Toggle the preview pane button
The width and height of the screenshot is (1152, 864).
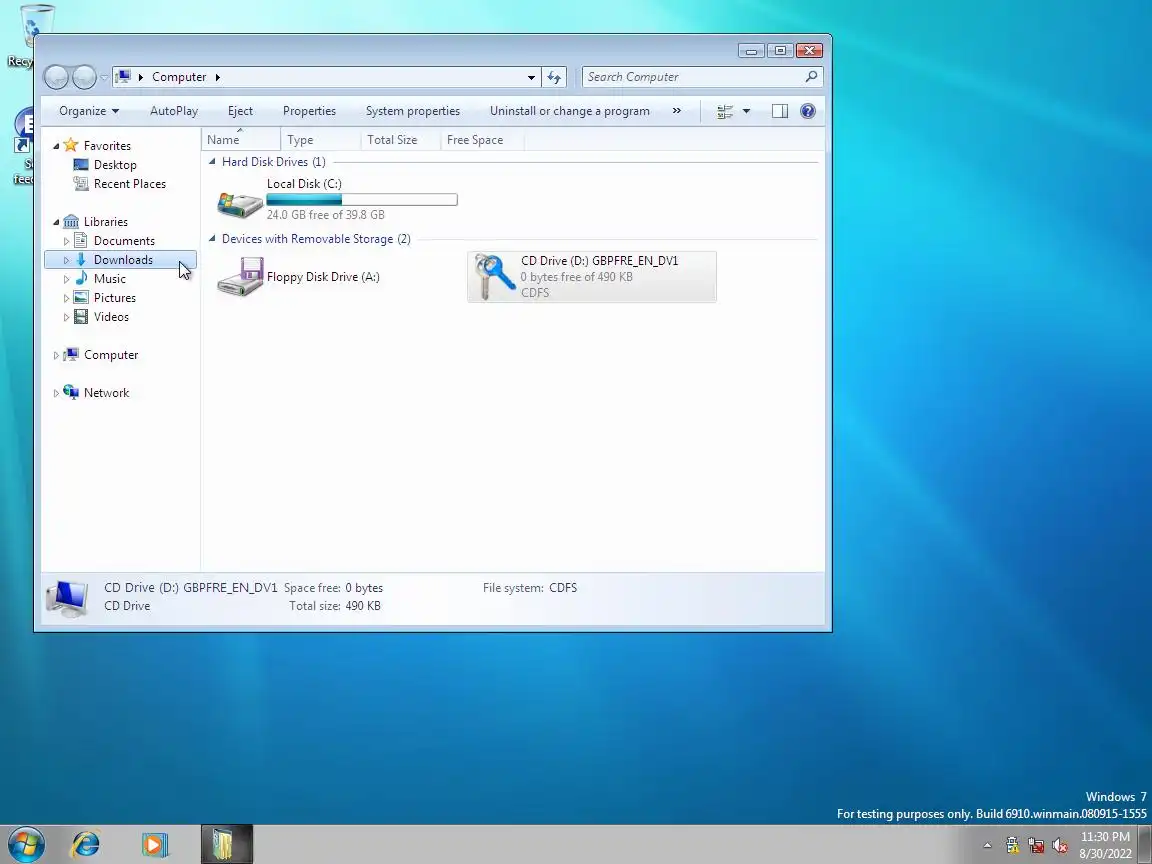tap(780, 111)
